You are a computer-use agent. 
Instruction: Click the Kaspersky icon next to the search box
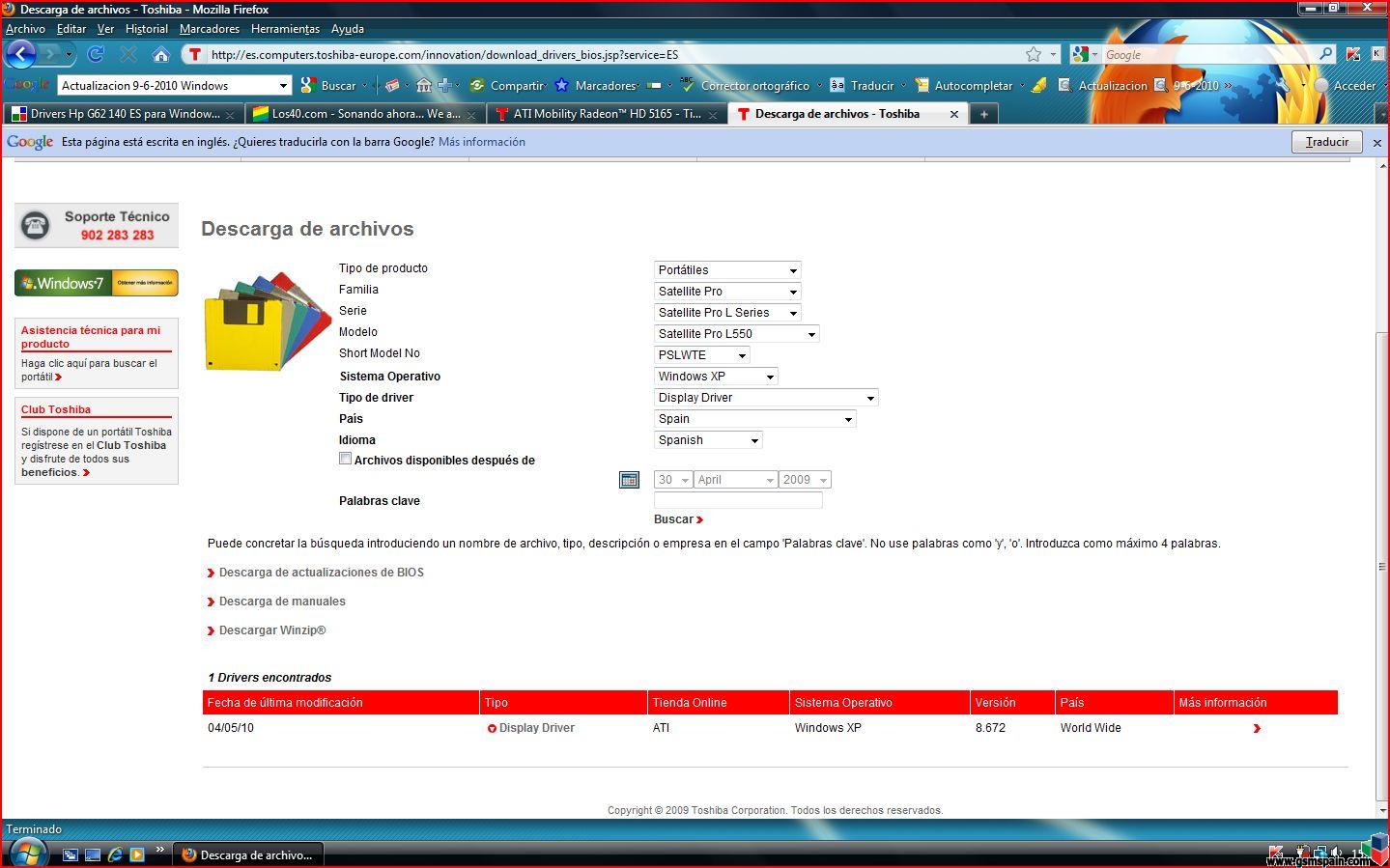tap(1353, 54)
